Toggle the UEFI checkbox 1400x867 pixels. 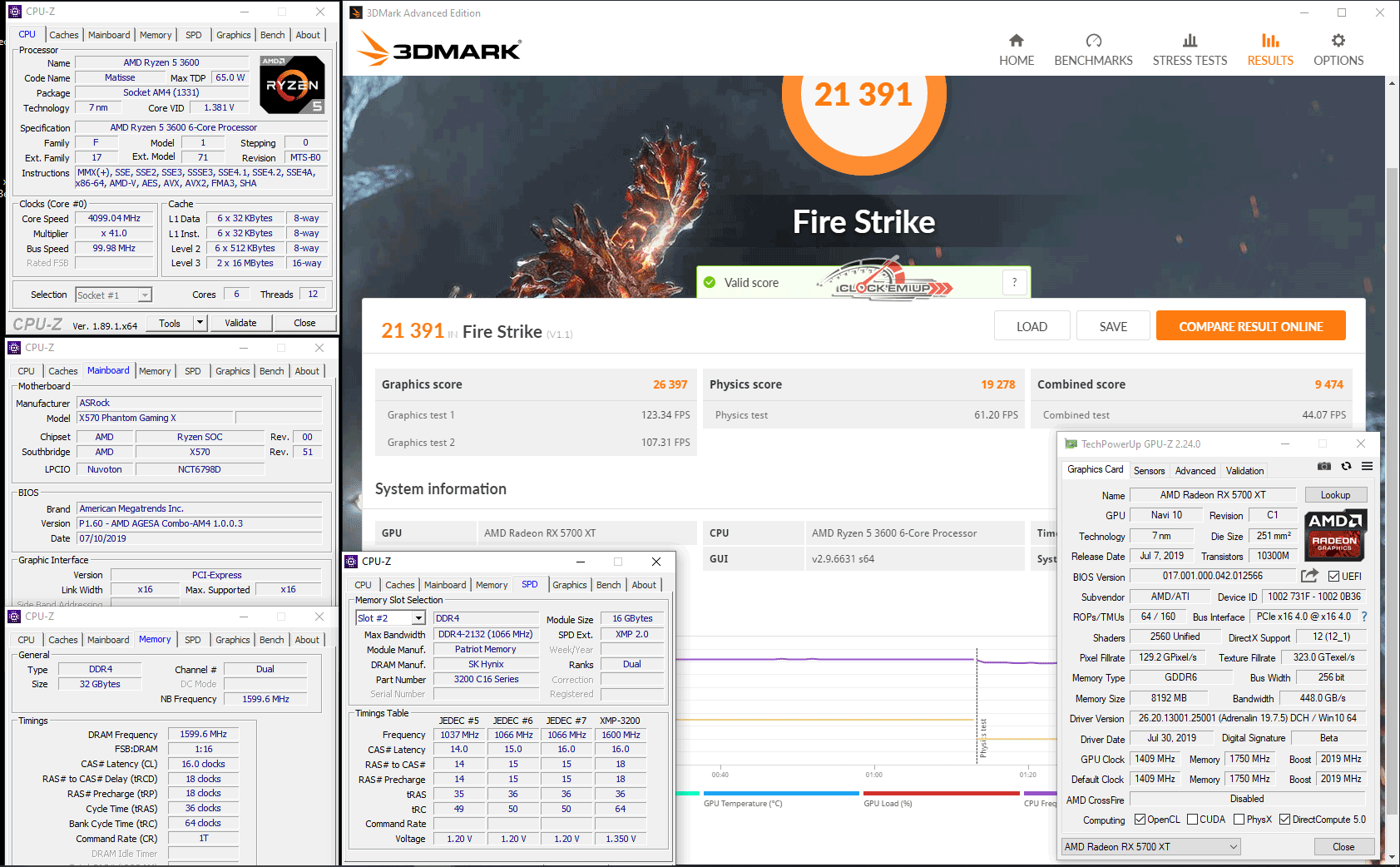(1333, 577)
